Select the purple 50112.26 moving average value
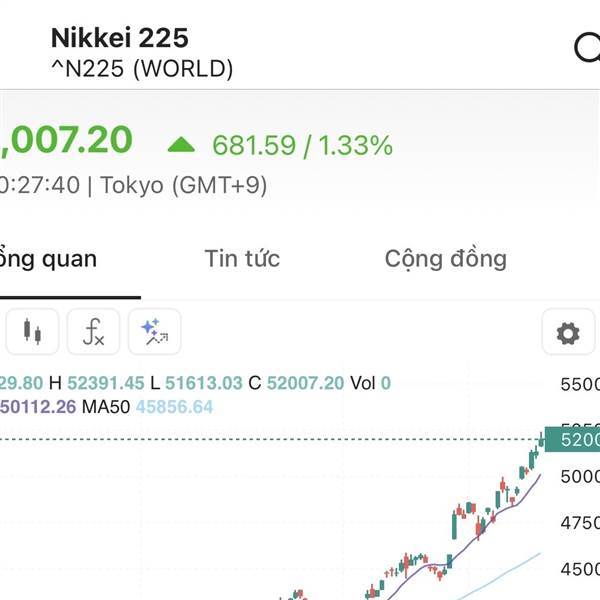 38,407
